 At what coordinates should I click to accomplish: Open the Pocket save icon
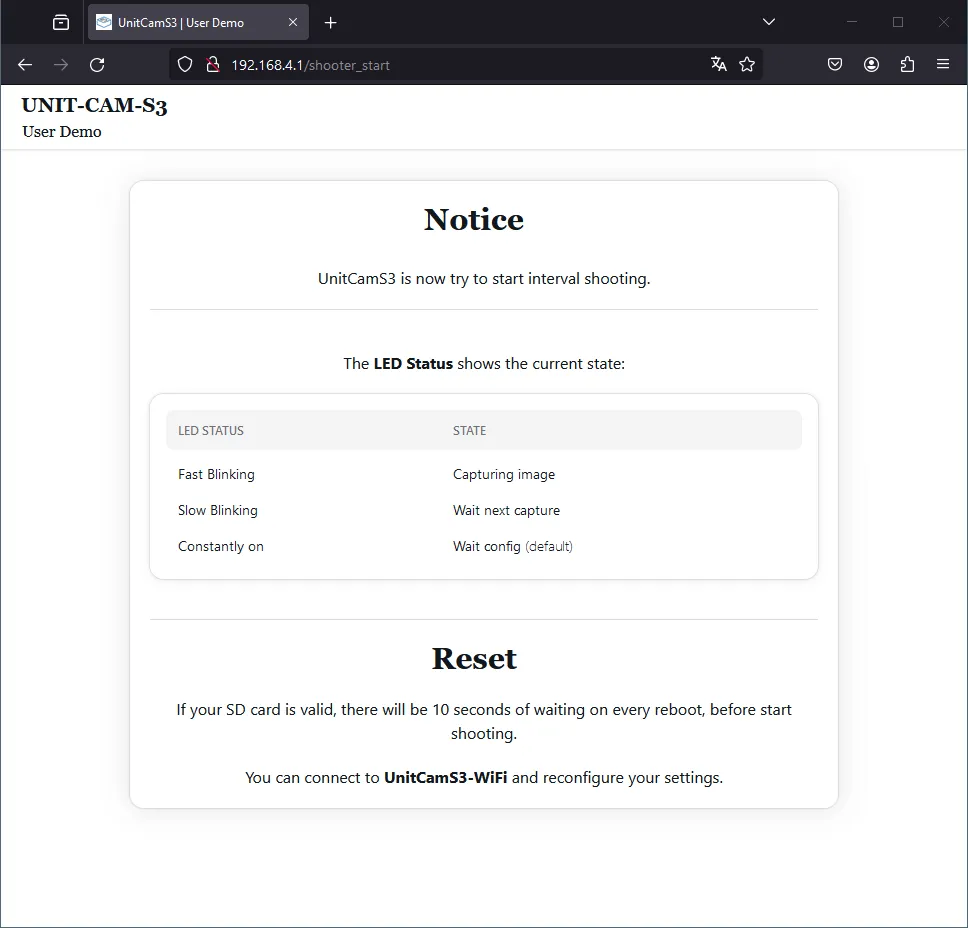(x=835, y=65)
